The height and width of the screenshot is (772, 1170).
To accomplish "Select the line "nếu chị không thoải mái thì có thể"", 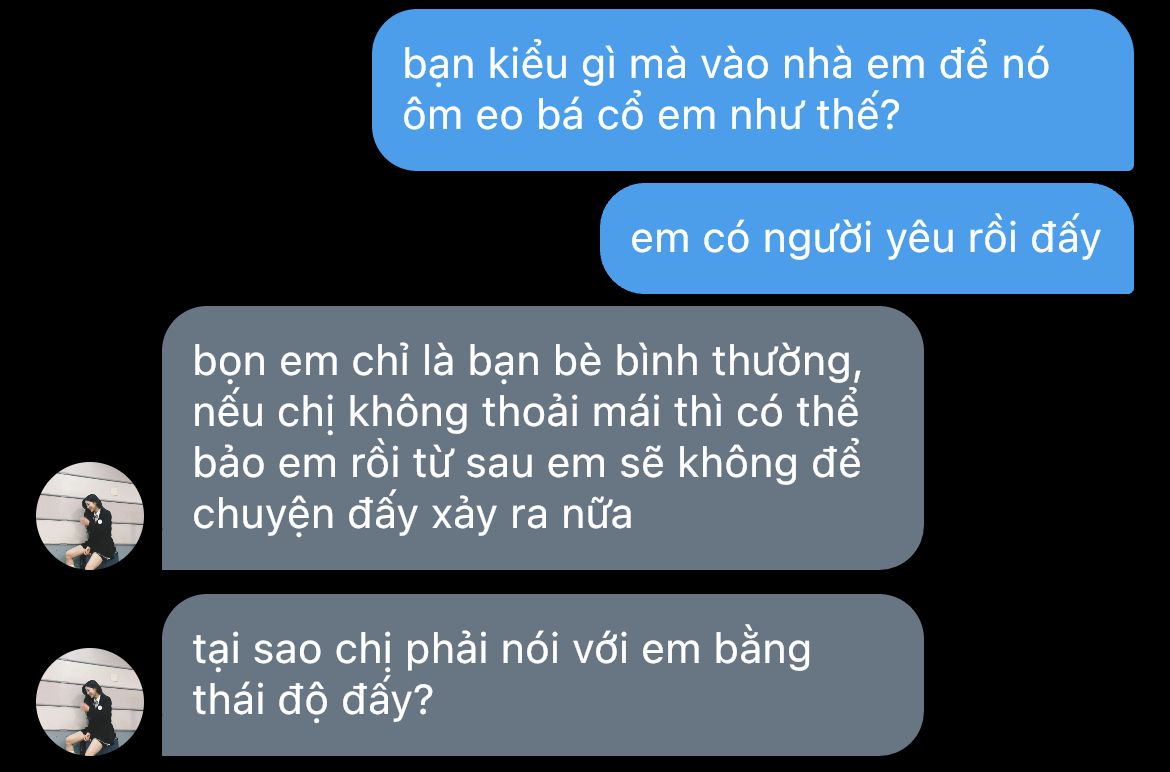I will 526,412.
